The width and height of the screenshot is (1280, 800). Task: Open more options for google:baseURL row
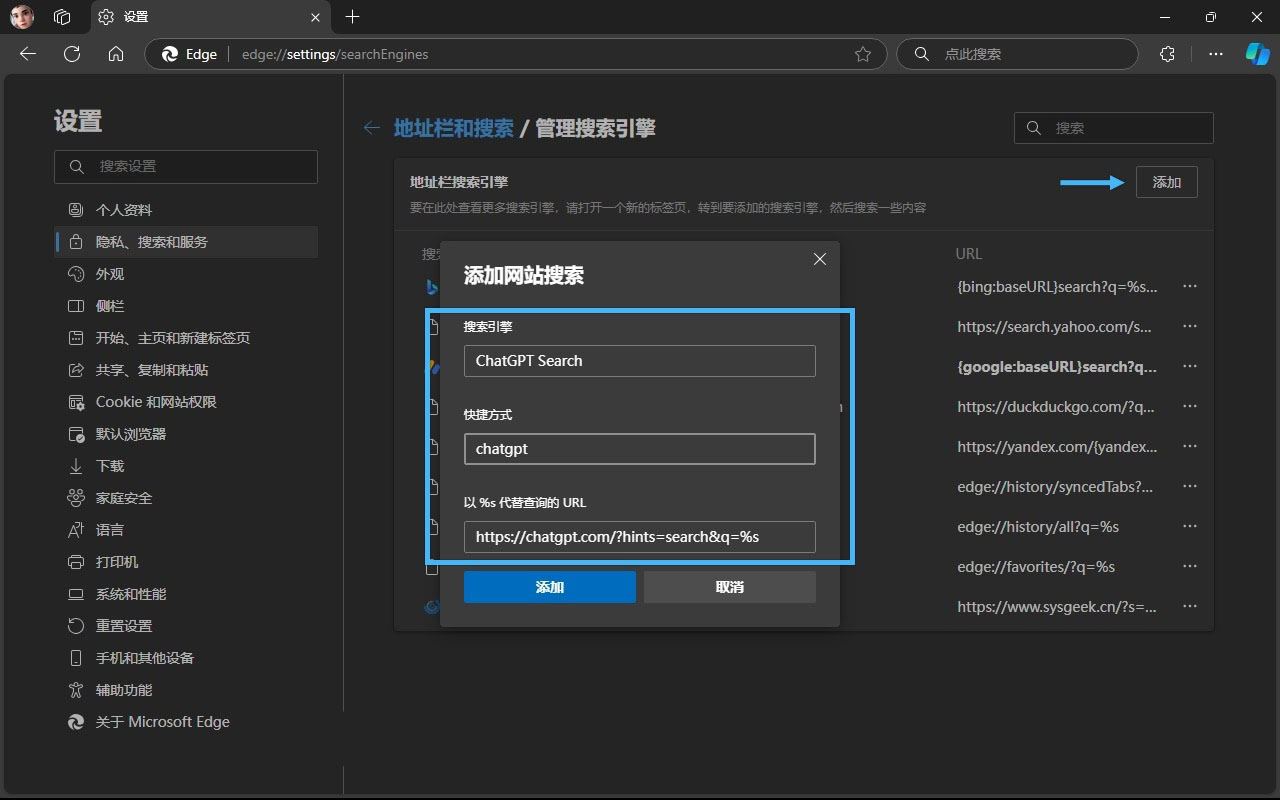[x=1190, y=366]
